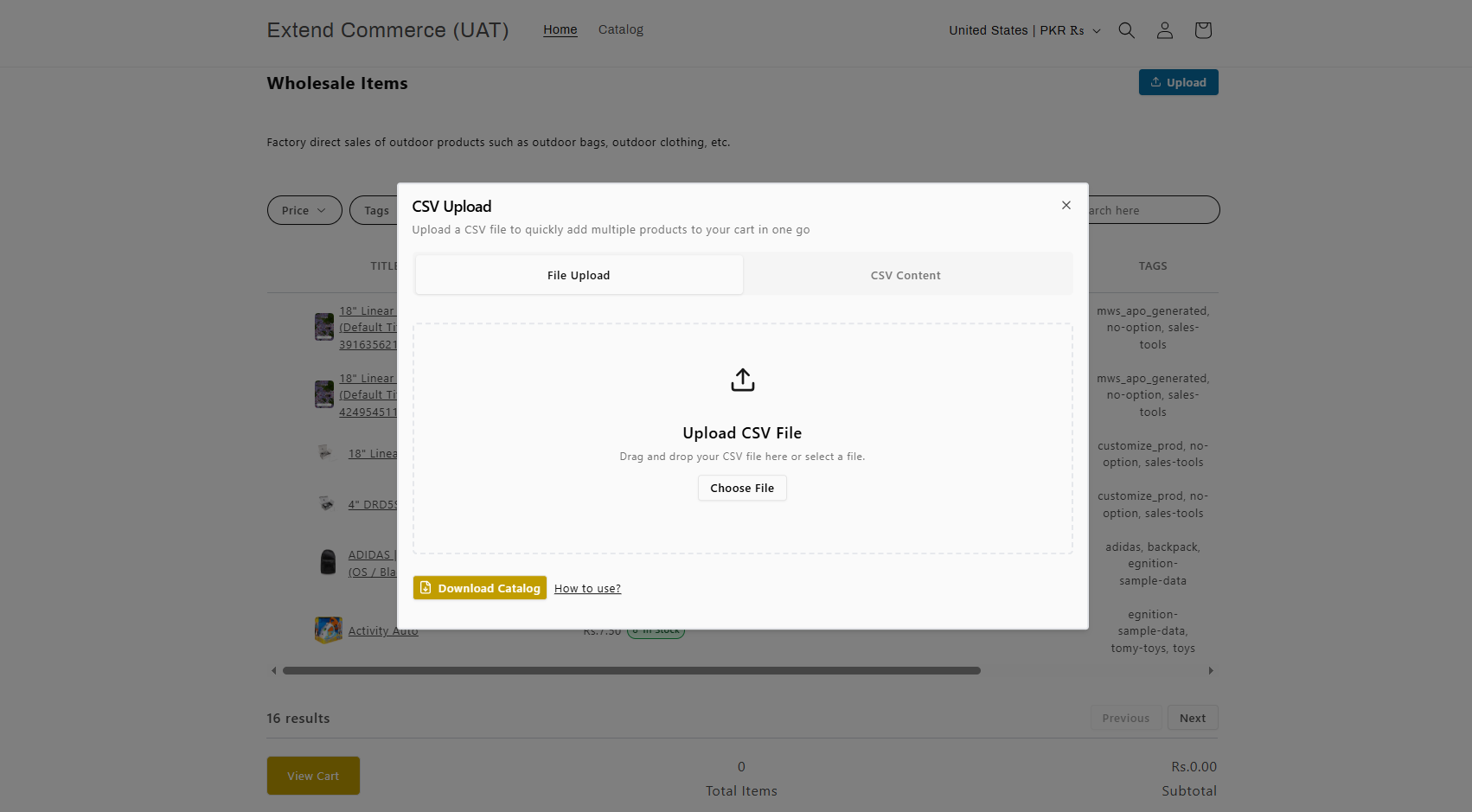The width and height of the screenshot is (1472, 812).
Task: Open the shopping cart bag icon
Action: tap(1203, 30)
